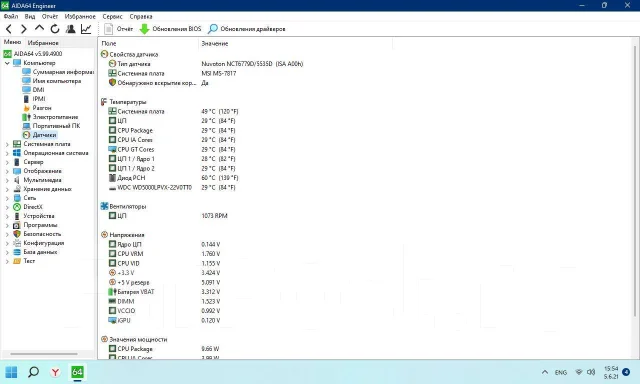Expand the DirectX tree node
The width and height of the screenshot is (640, 384).
7,207
